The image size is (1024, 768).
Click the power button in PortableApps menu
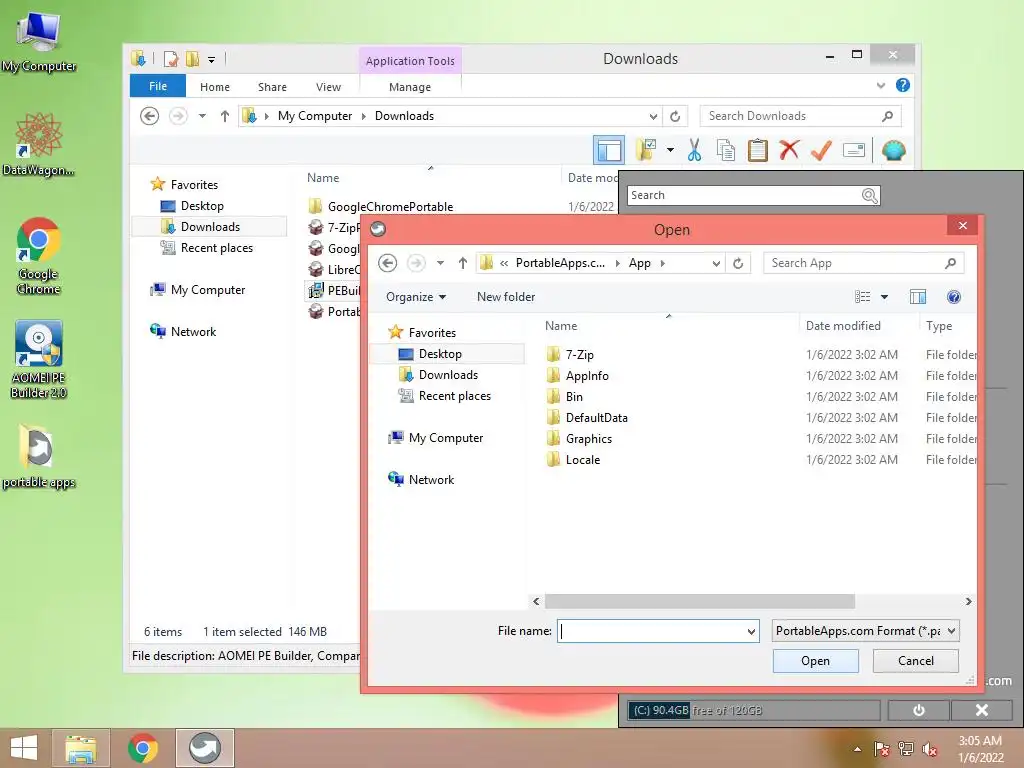point(919,710)
